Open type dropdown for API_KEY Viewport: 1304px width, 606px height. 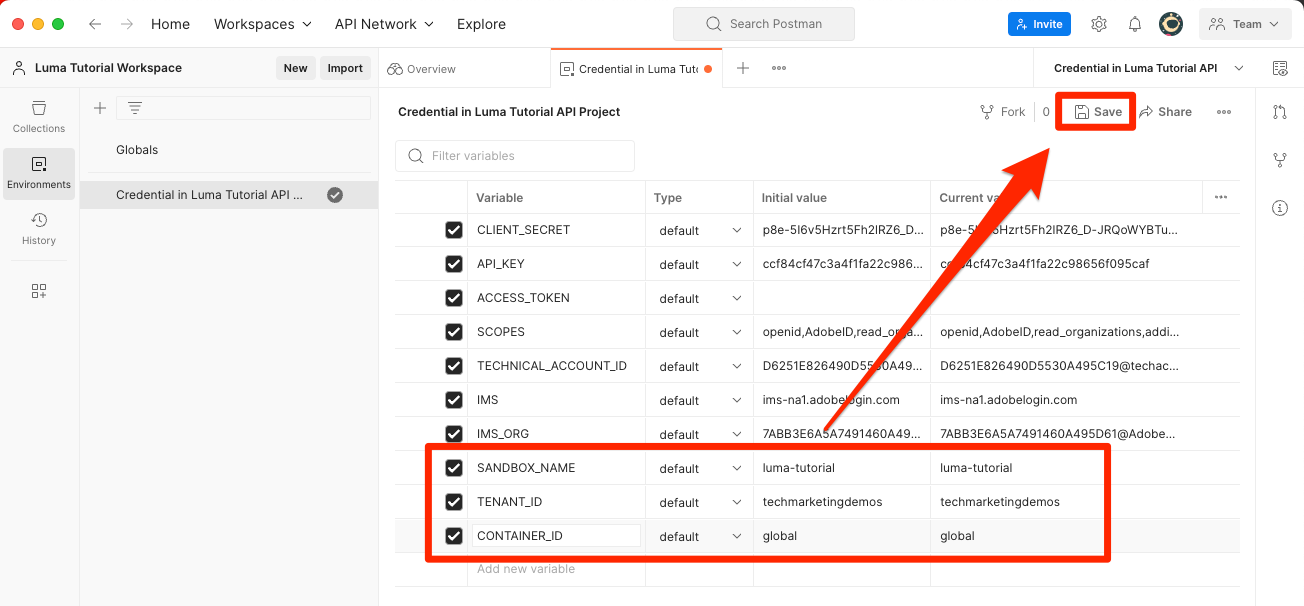click(700, 264)
